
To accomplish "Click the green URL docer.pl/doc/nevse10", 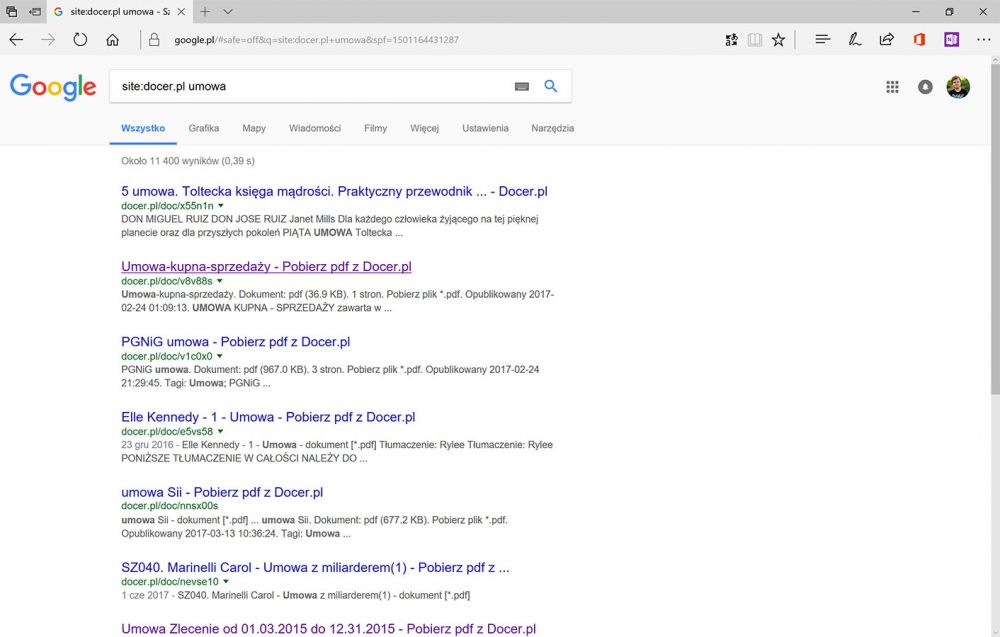I will pos(170,582).
